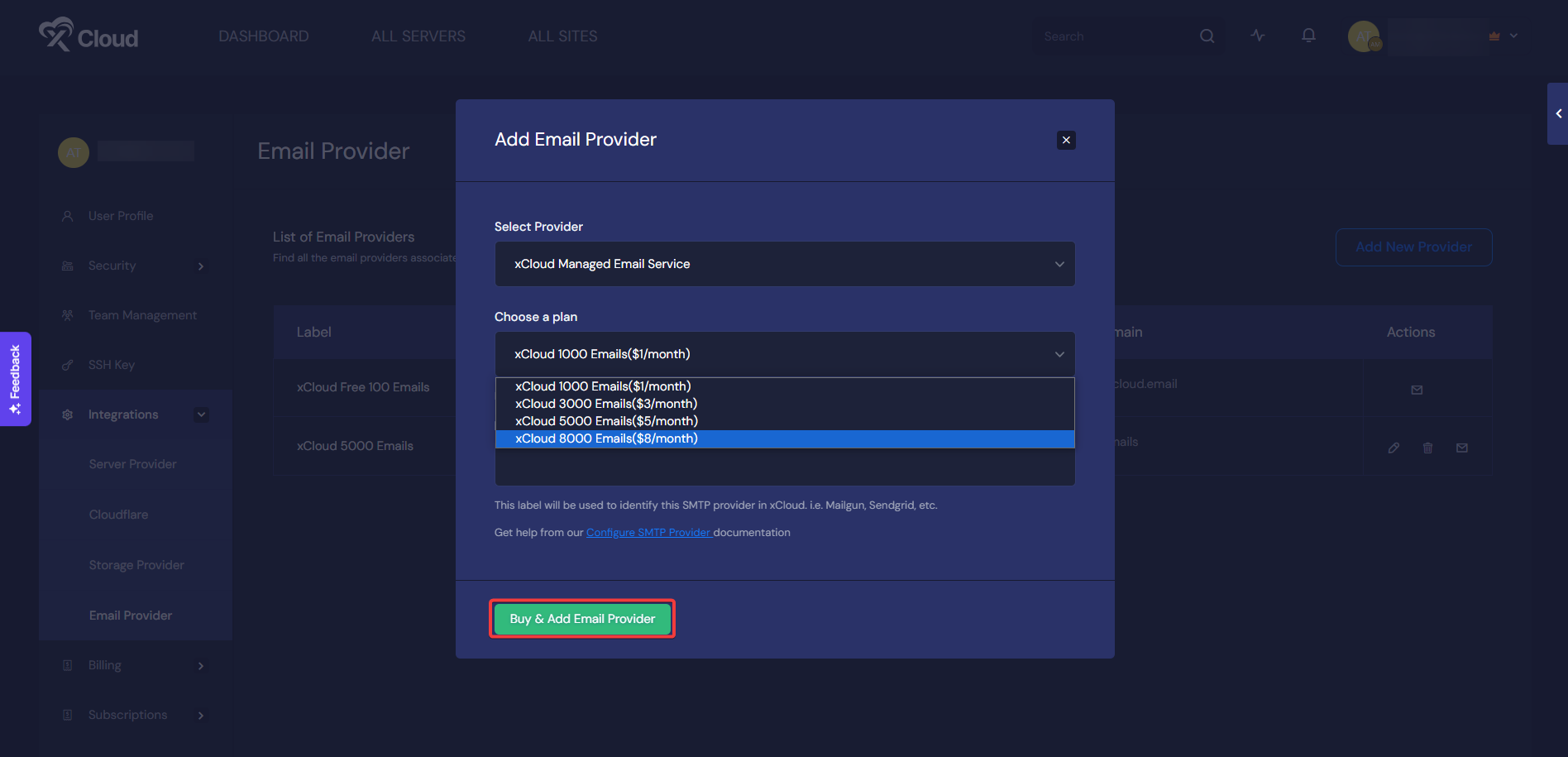Click the Feedback tab on the left edge

pos(15,379)
